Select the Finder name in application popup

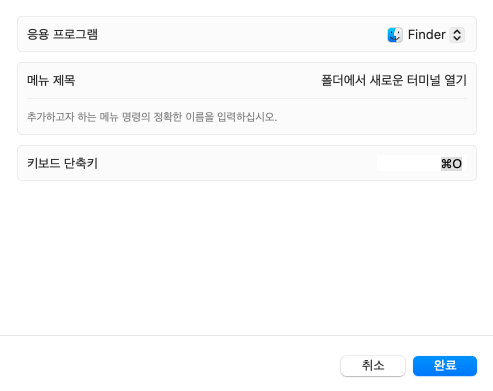point(427,35)
